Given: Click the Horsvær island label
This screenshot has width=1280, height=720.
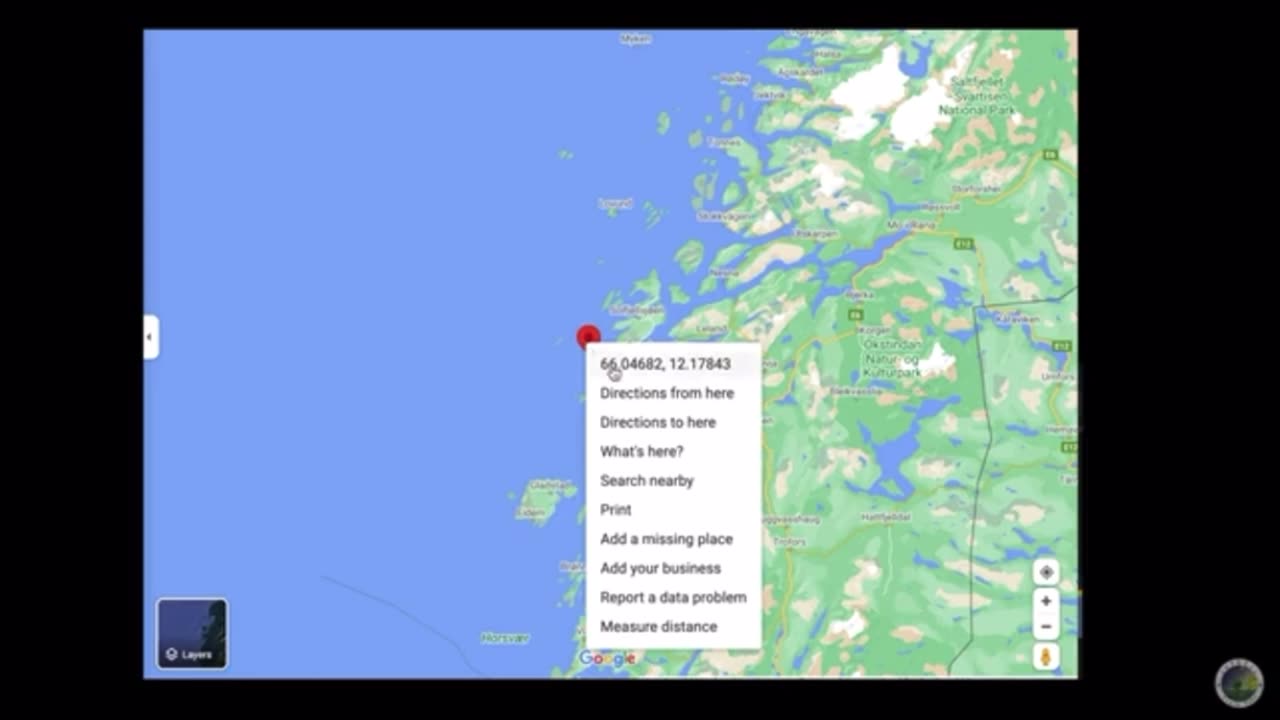Looking at the screenshot, I should point(505,637).
